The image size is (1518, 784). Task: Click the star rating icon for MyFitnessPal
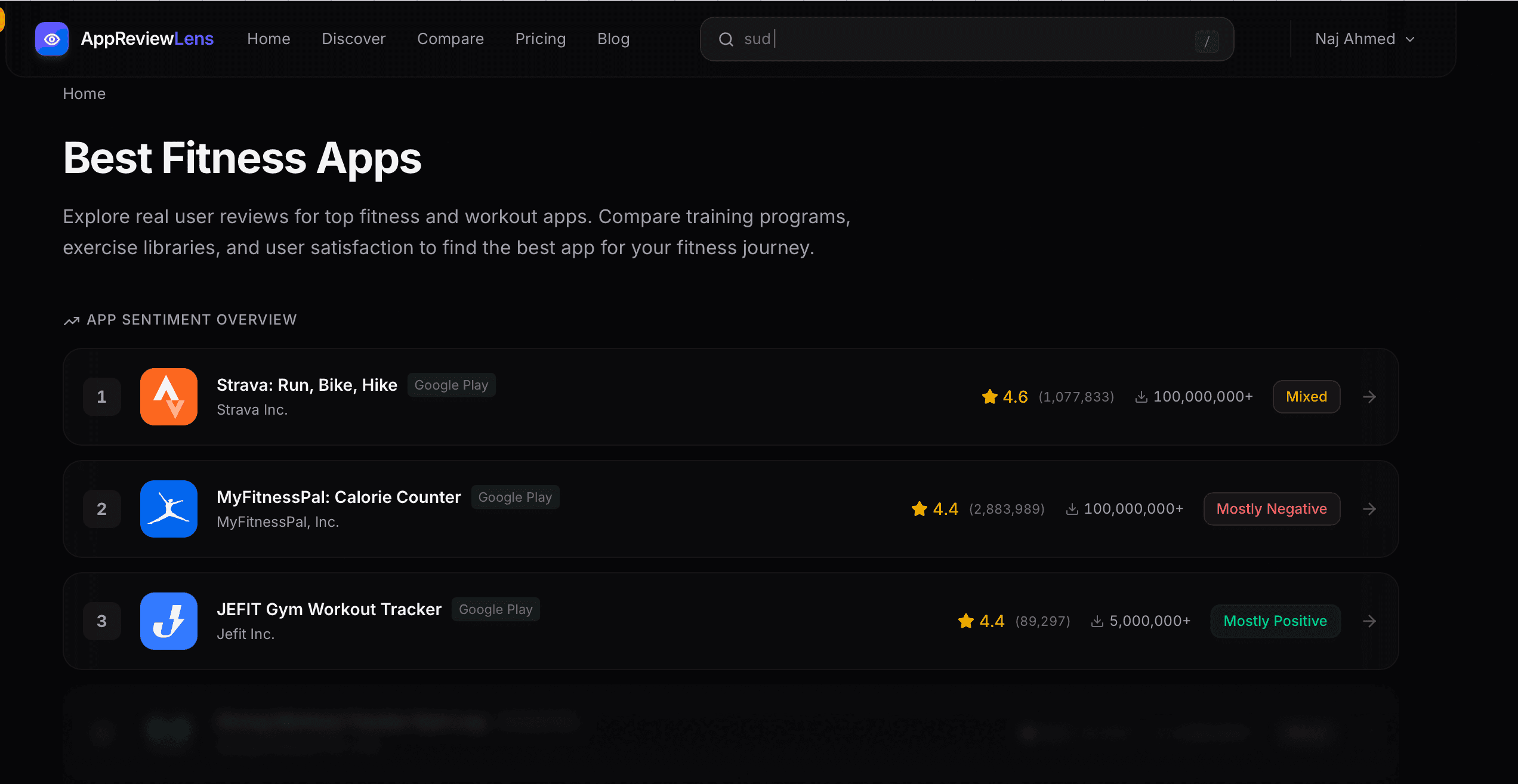tap(918, 508)
